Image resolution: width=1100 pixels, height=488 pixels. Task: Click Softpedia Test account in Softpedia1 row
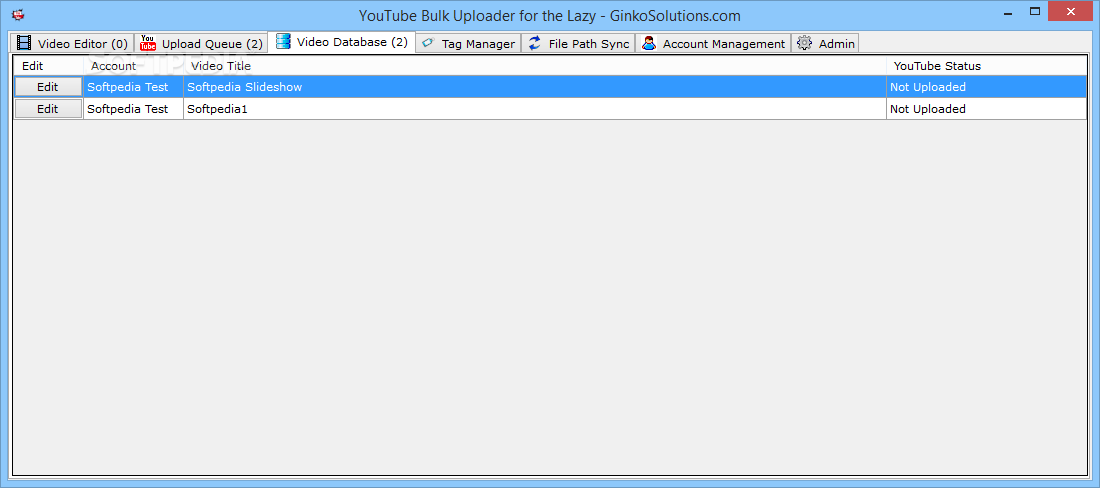coord(133,109)
